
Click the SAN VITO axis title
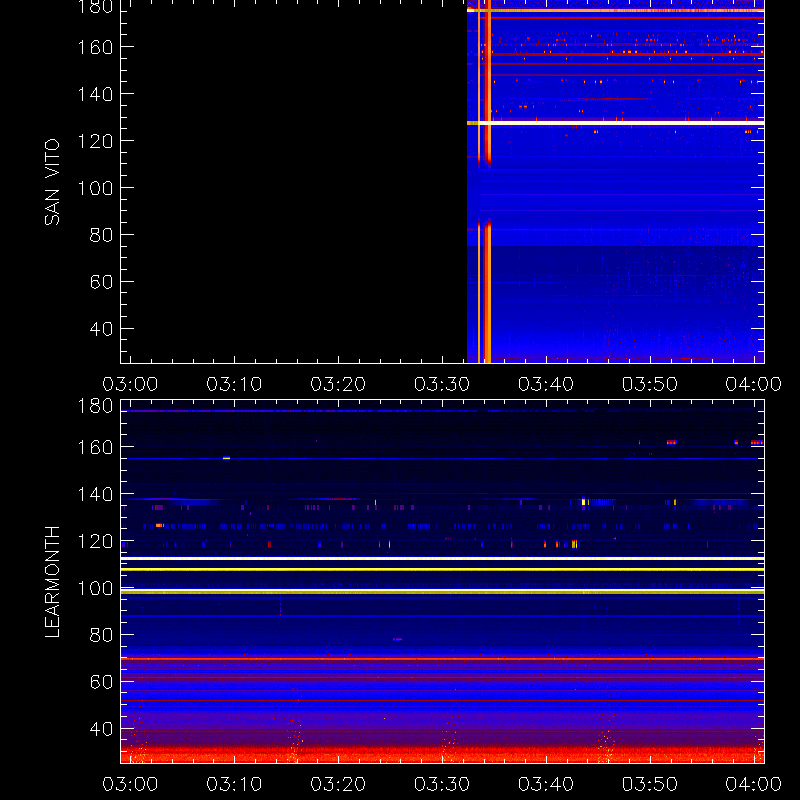pyautogui.click(x=52, y=182)
